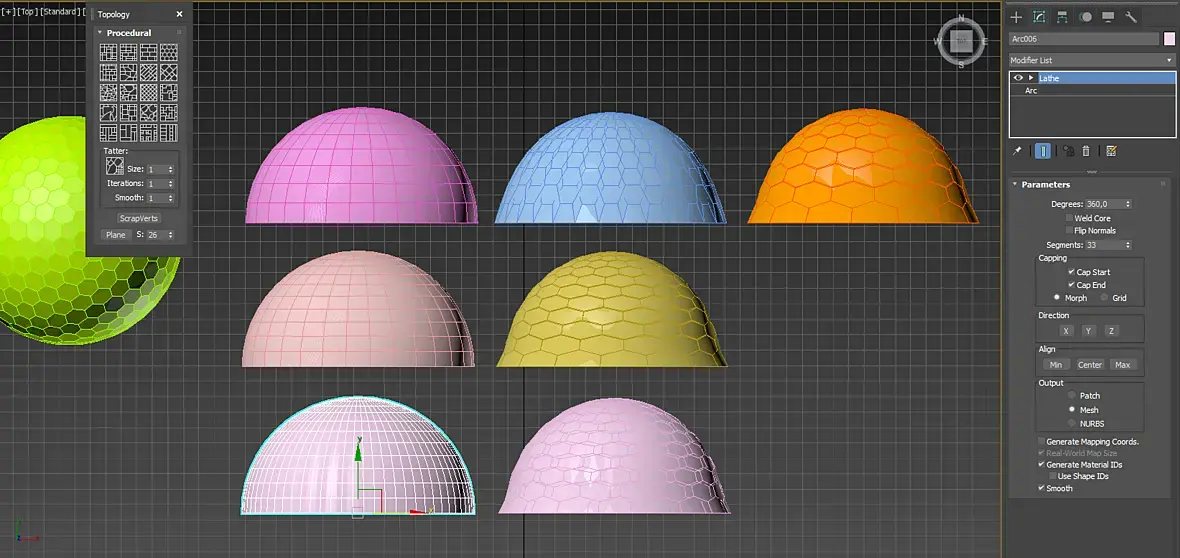The width and height of the screenshot is (1180, 558).
Task: Click the Tatter pattern icon
Action: pos(115,166)
